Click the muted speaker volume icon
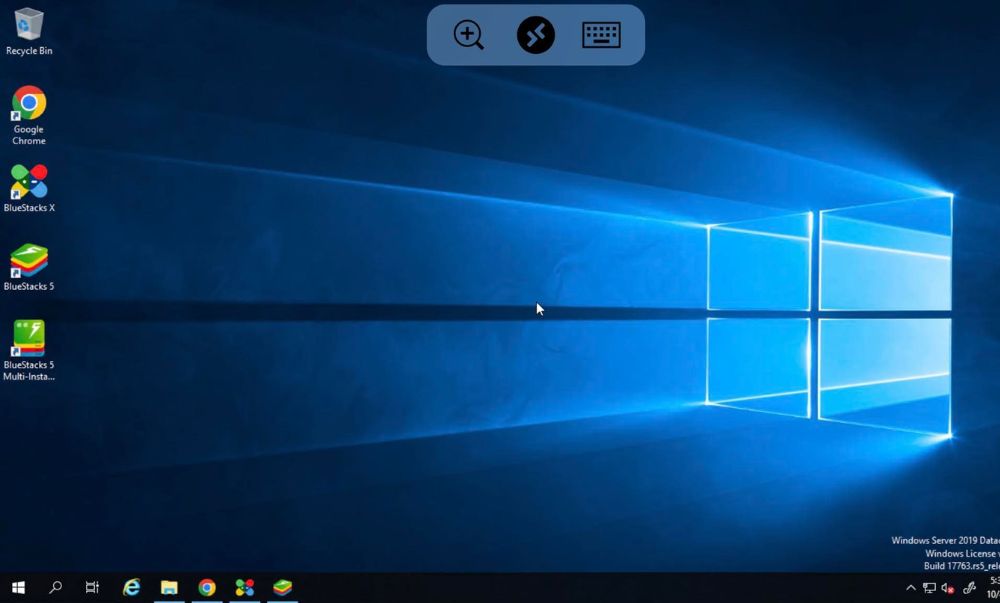 [947, 588]
